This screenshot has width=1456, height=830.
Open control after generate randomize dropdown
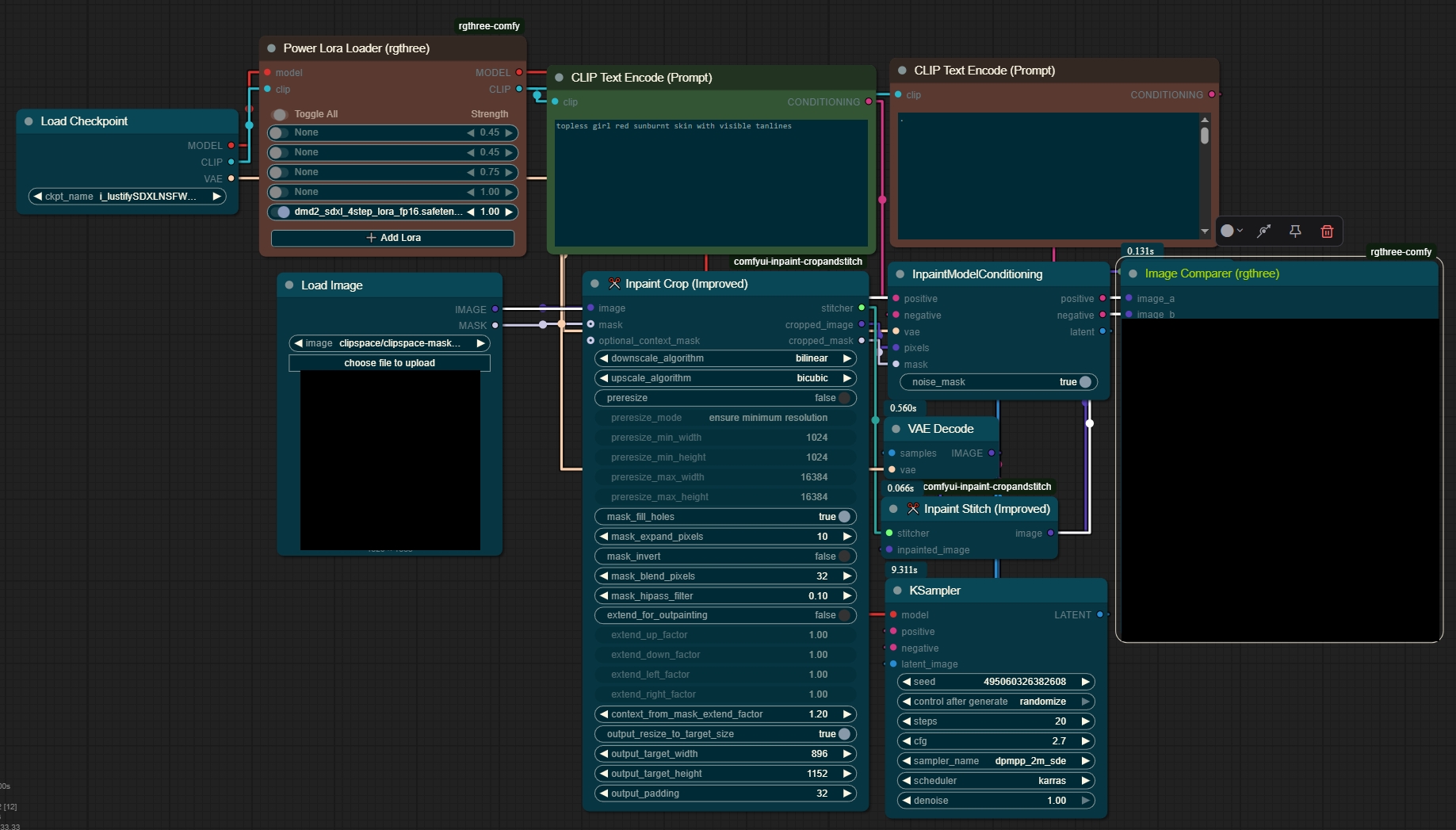click(996, 702)
